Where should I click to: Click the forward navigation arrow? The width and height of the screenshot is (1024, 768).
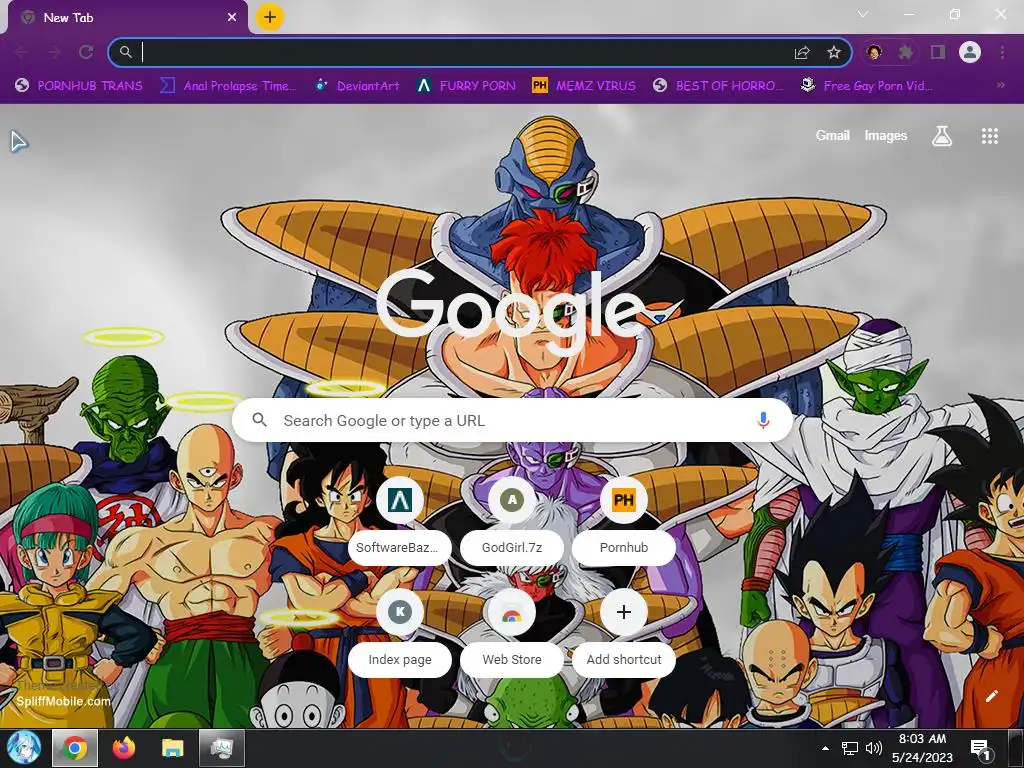click(x=54, y=52)
